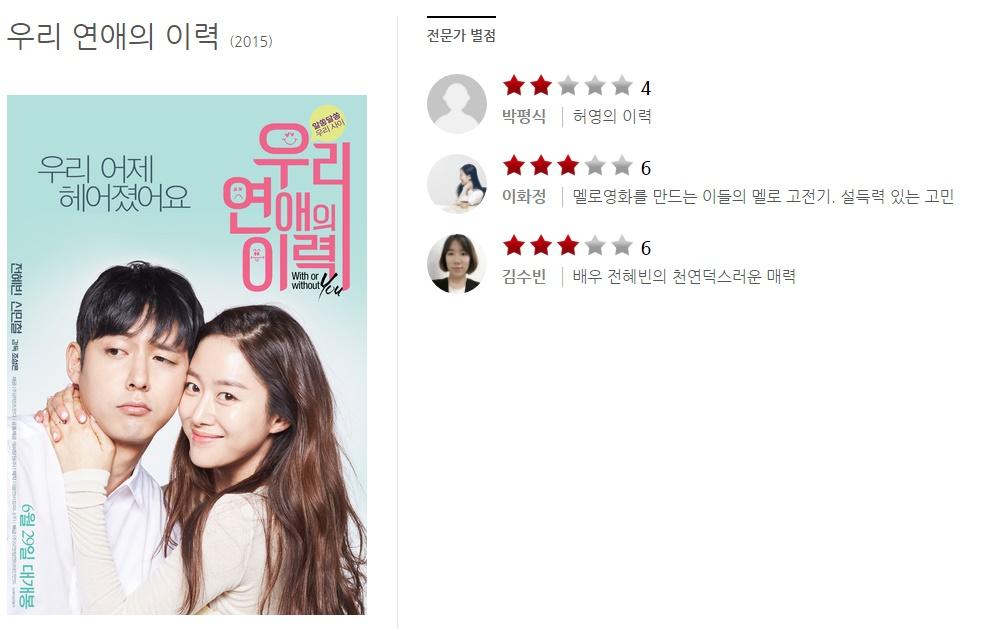
Task: Open 김수빈's profile photo
Action: point(457,263)
